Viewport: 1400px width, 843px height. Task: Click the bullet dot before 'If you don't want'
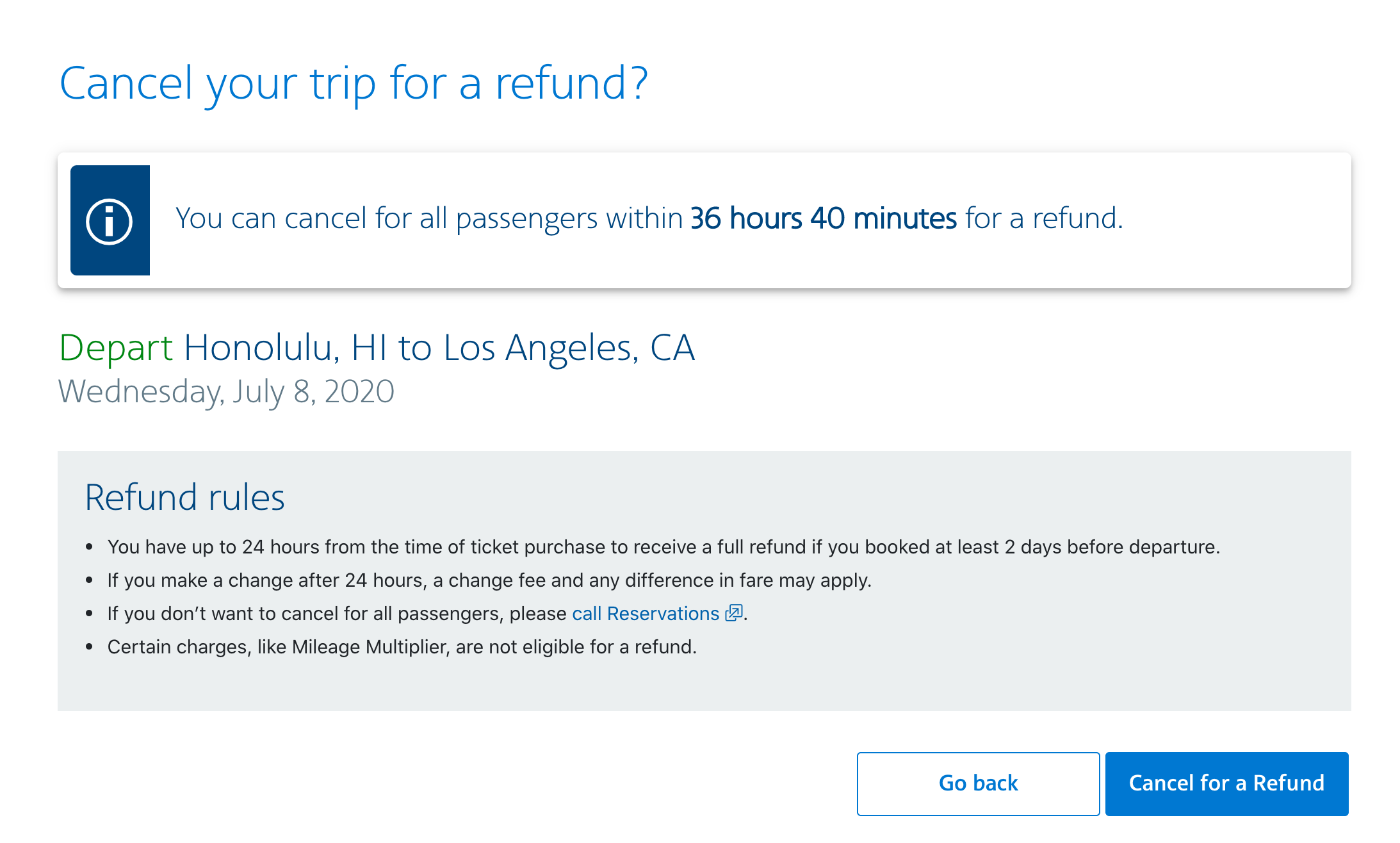(x=90, y=614)
